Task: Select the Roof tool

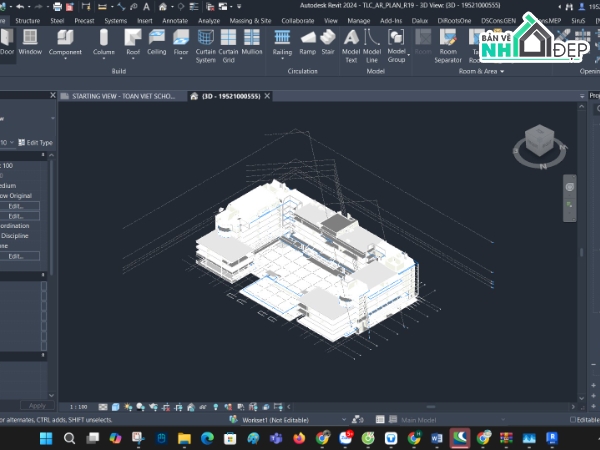Action: pos(133,44)
